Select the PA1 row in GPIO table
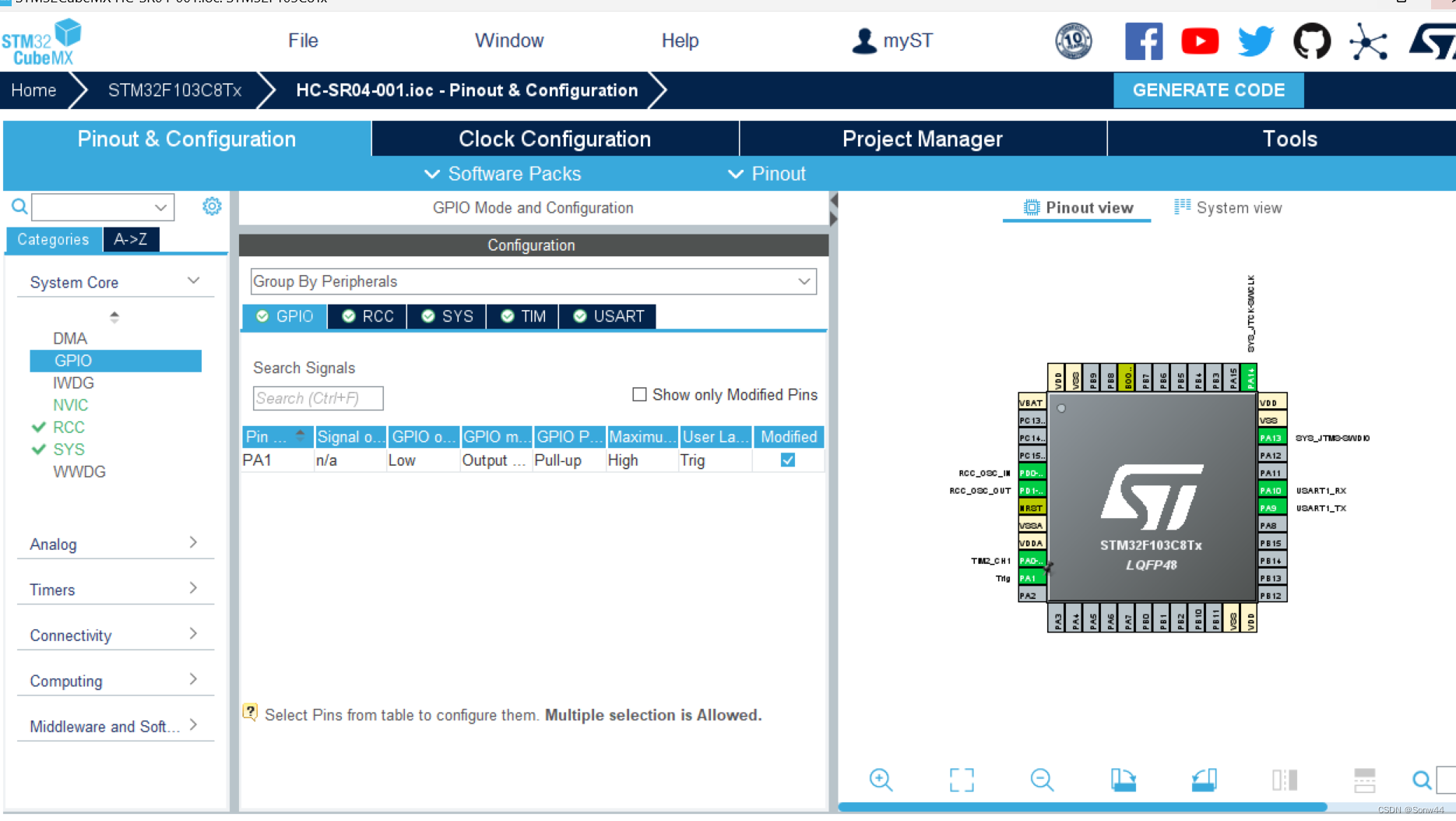Image resolution: width=1456 pixels, height=821 pixels. click(533, 460)
